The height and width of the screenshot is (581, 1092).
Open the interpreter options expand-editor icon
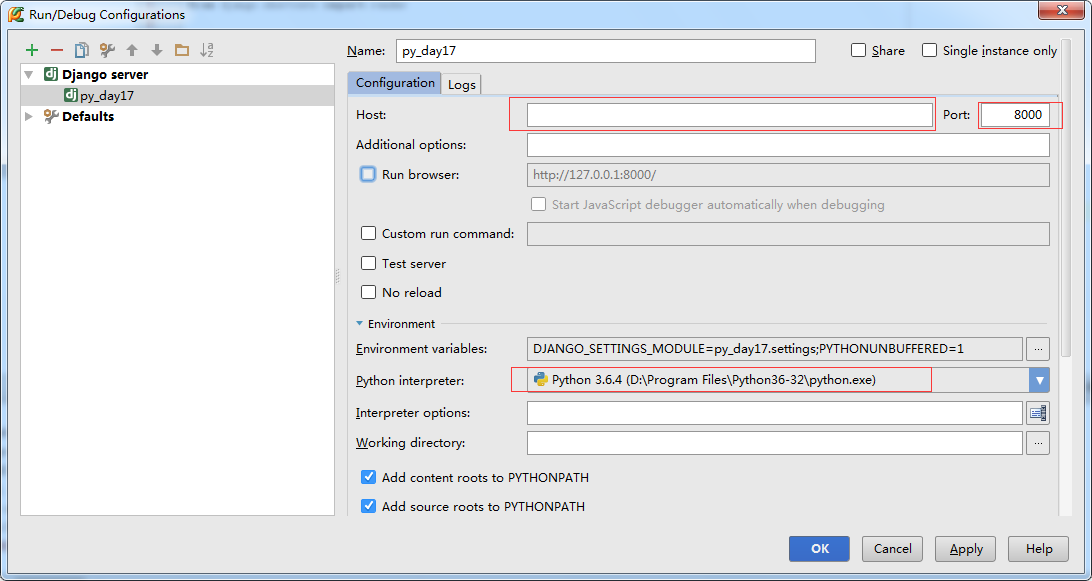point(1037,413)
